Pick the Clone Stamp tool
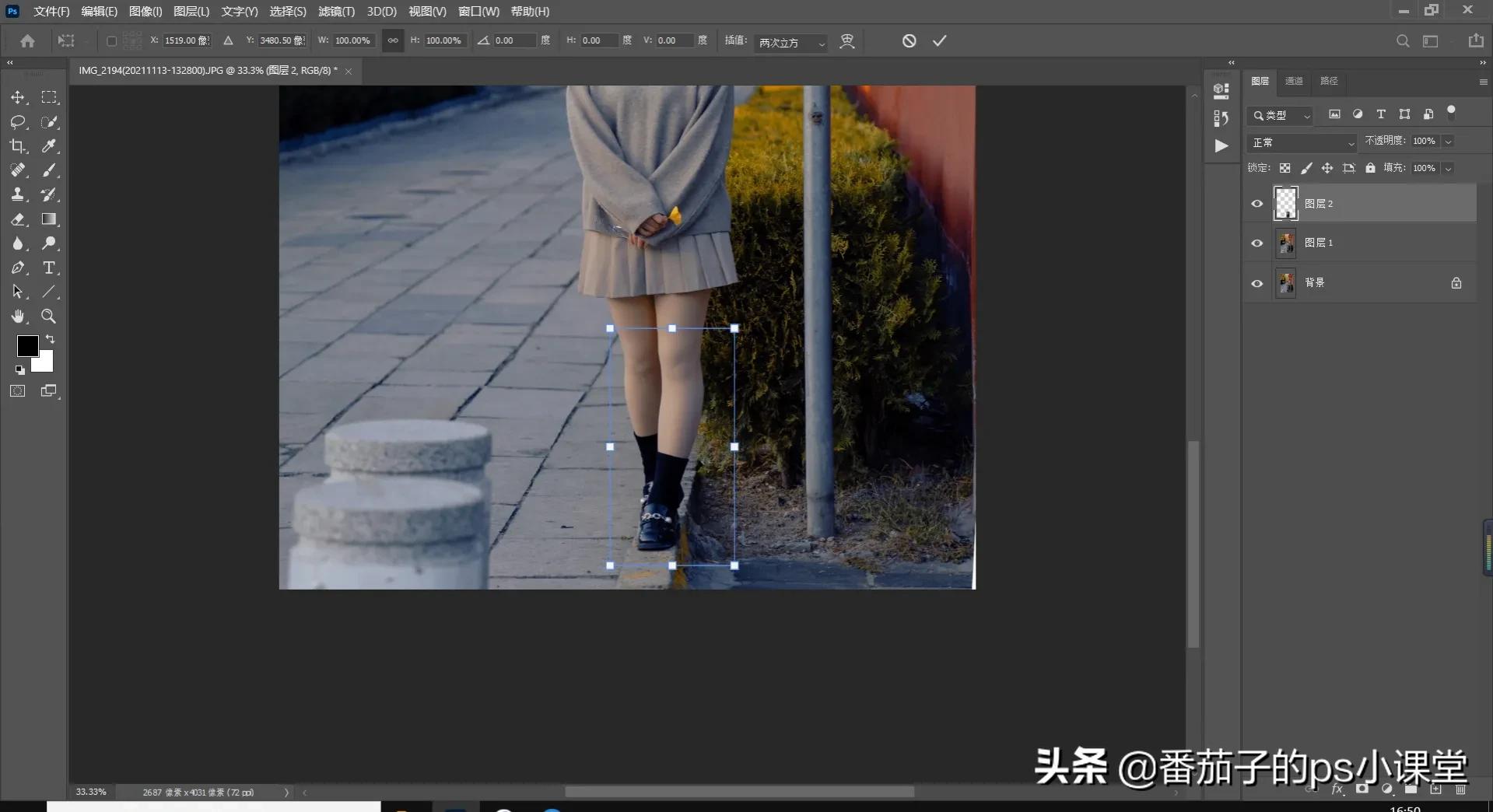 tap(18, 194)
